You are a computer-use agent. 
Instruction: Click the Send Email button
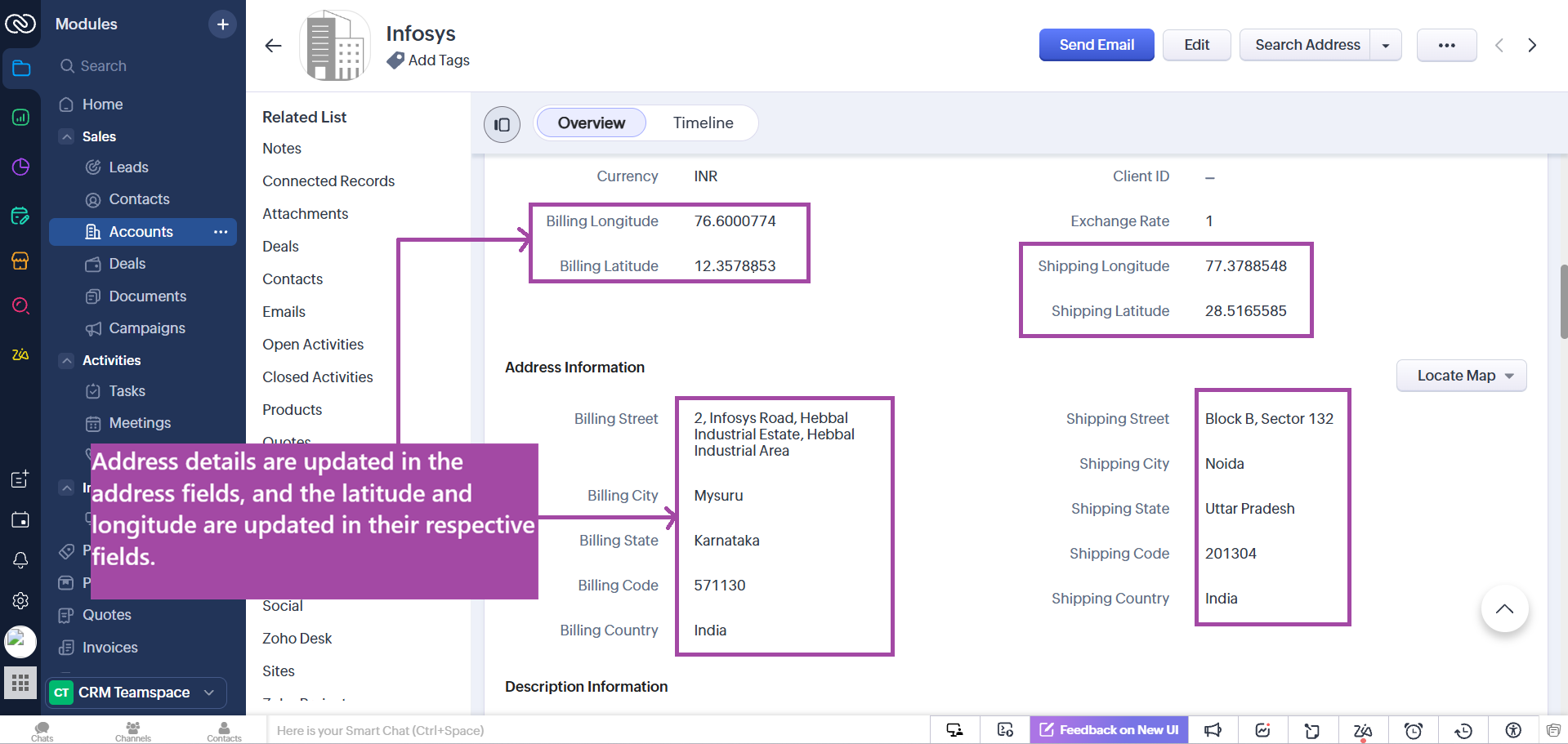point(1096,45)
